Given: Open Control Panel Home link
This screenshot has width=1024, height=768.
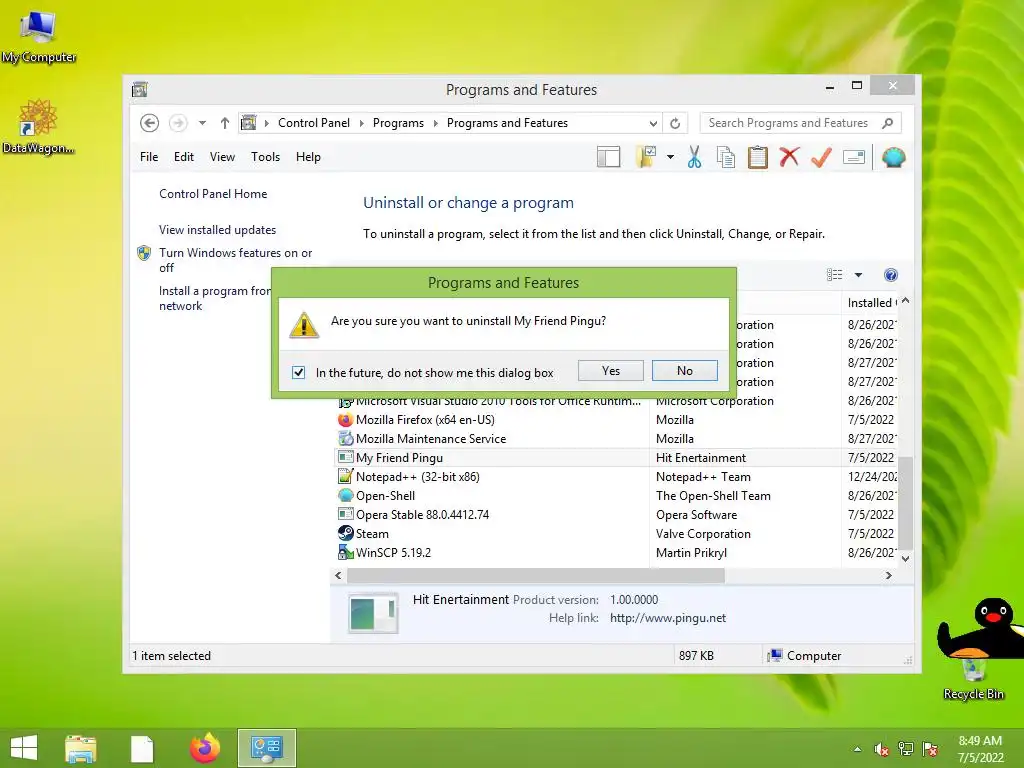Looking at the screenshot, I should (x=213, y=194).
